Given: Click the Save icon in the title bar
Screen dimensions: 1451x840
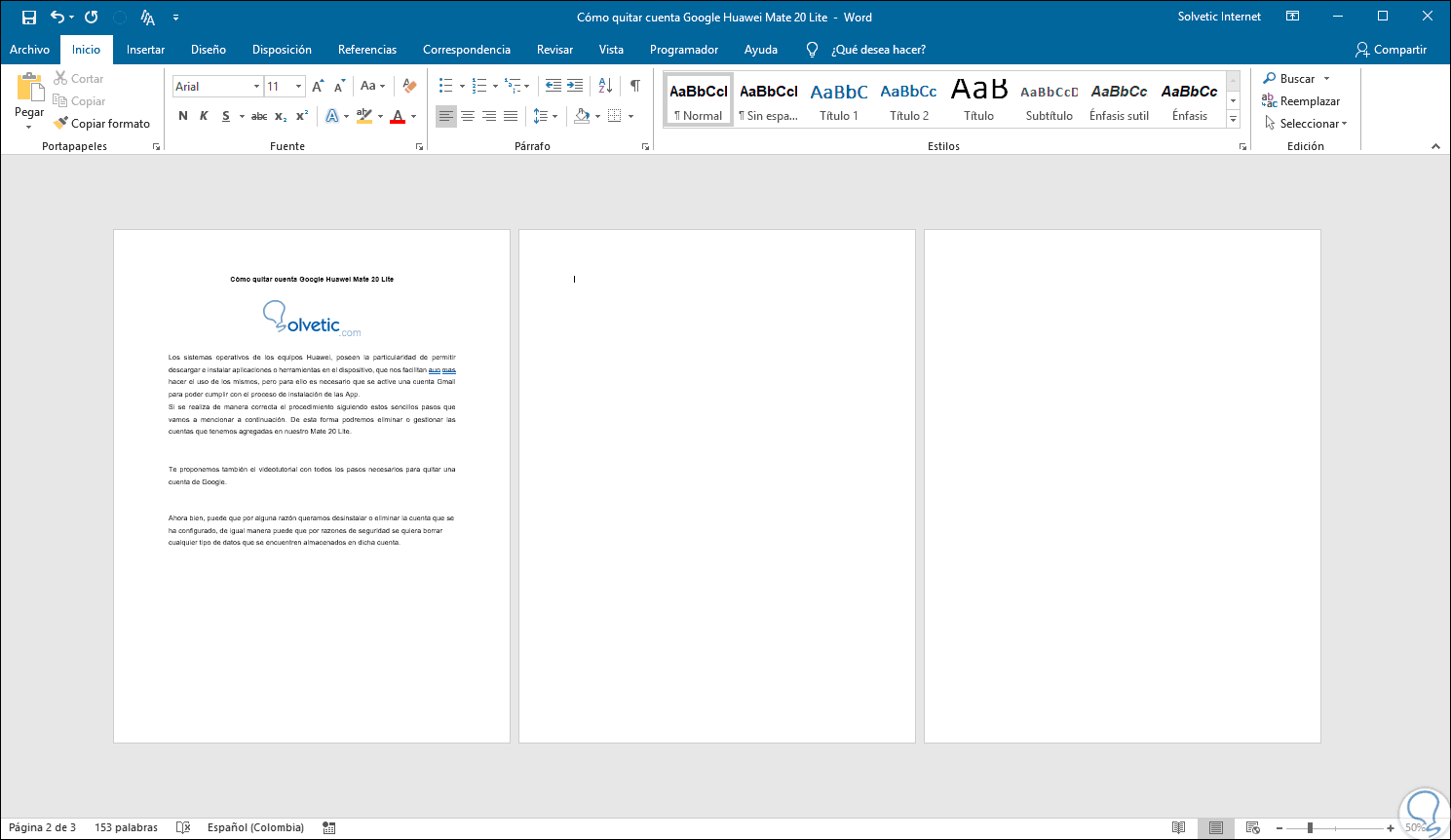Looking at the screenshot, I should point(29,18).
